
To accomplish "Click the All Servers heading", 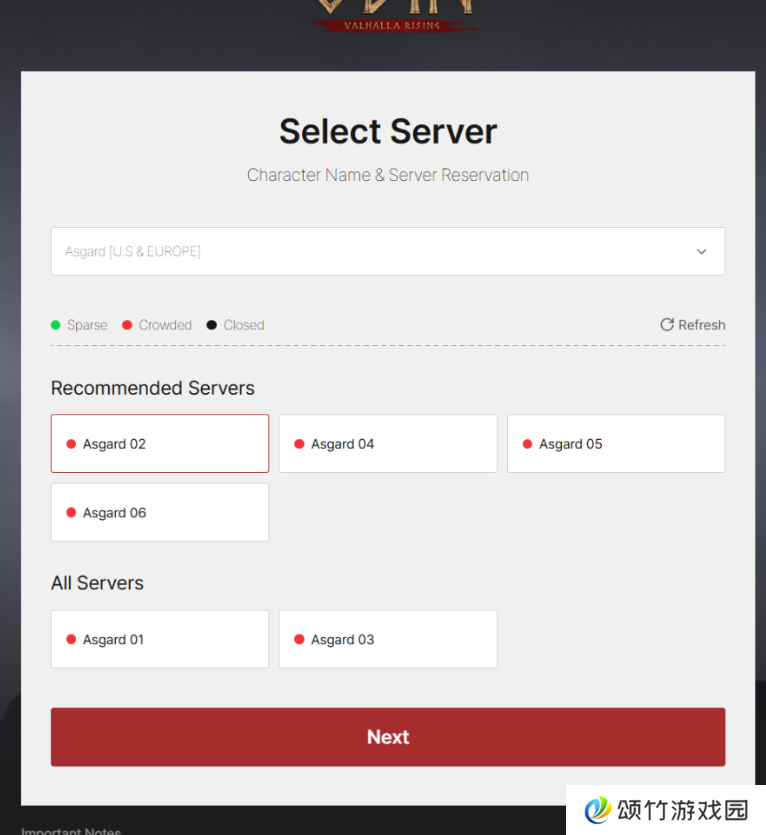I will [x=97, y=583].
